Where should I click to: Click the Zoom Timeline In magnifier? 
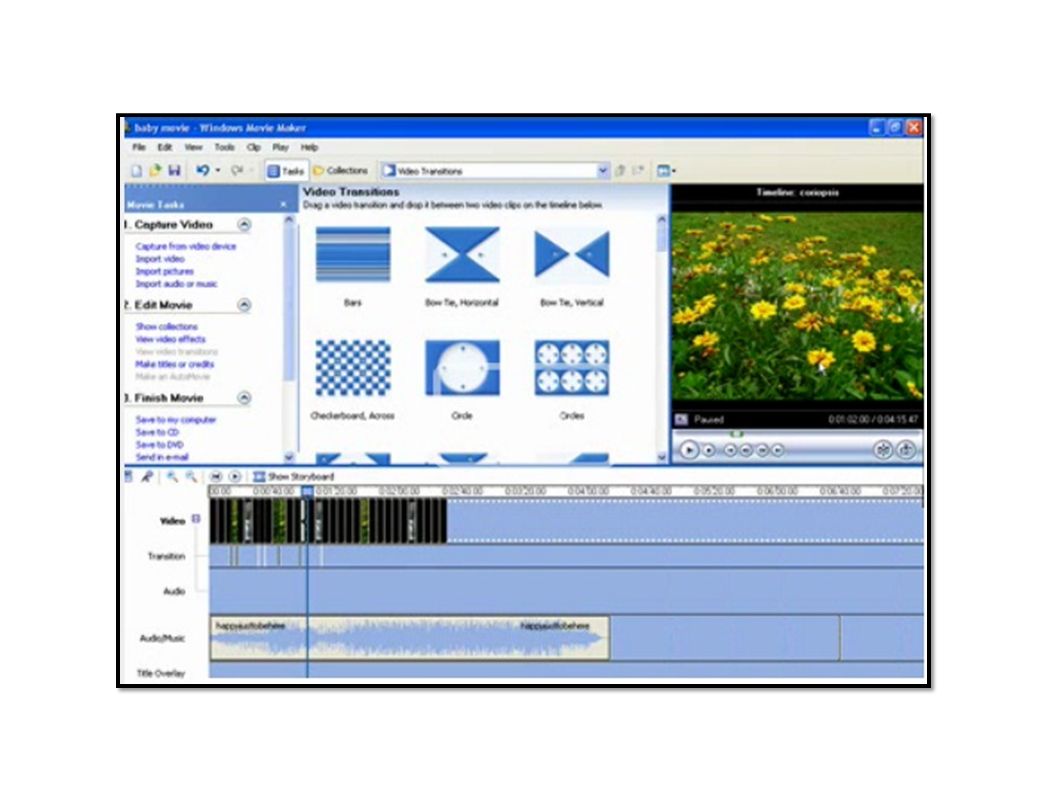(173, 477)
